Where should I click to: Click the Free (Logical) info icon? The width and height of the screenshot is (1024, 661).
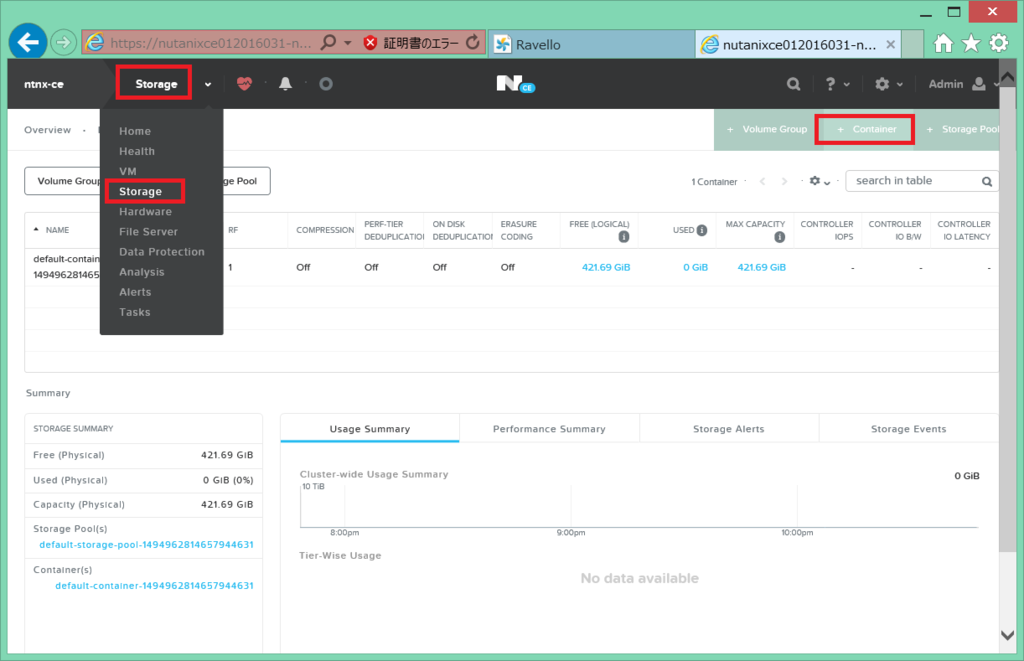624,237
